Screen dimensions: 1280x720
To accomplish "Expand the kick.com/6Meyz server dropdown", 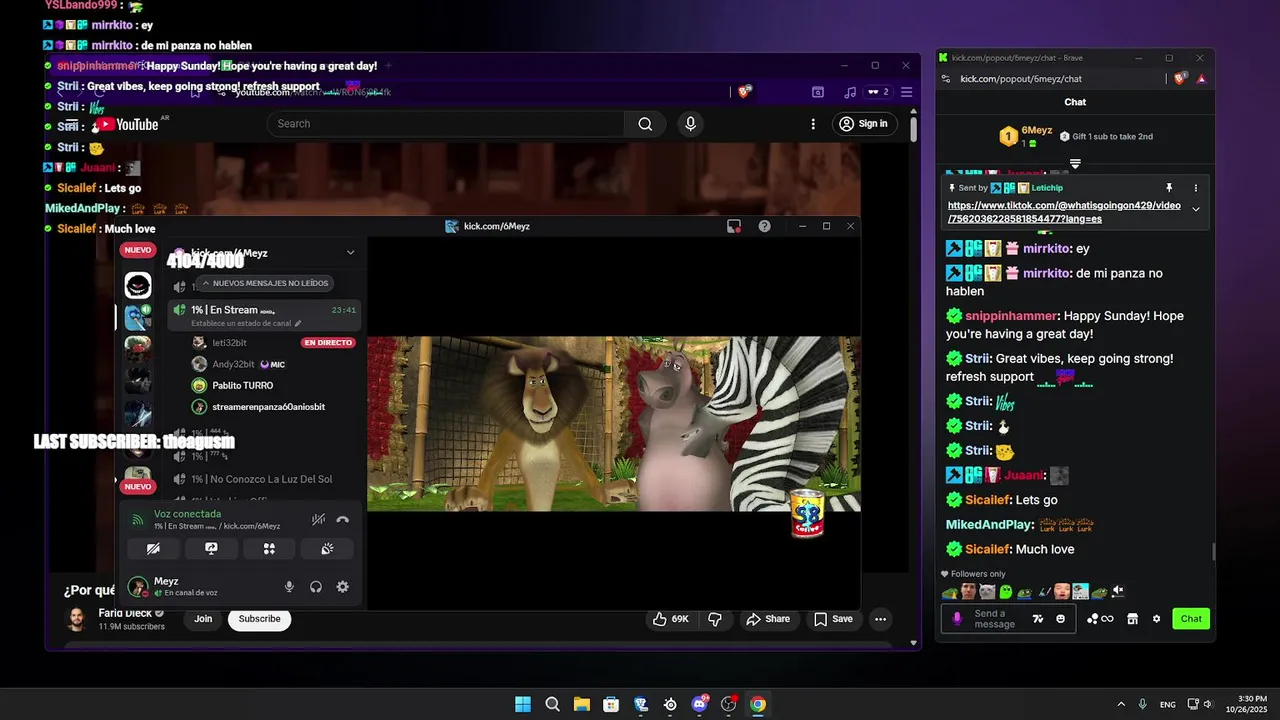I will click(350, 253).
